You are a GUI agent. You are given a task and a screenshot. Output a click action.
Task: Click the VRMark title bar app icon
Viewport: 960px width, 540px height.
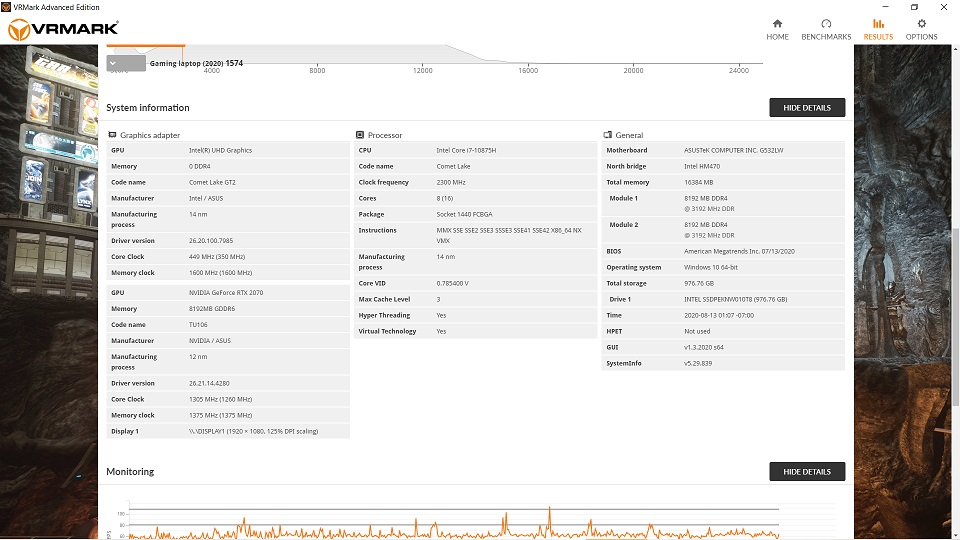(6, 7)
